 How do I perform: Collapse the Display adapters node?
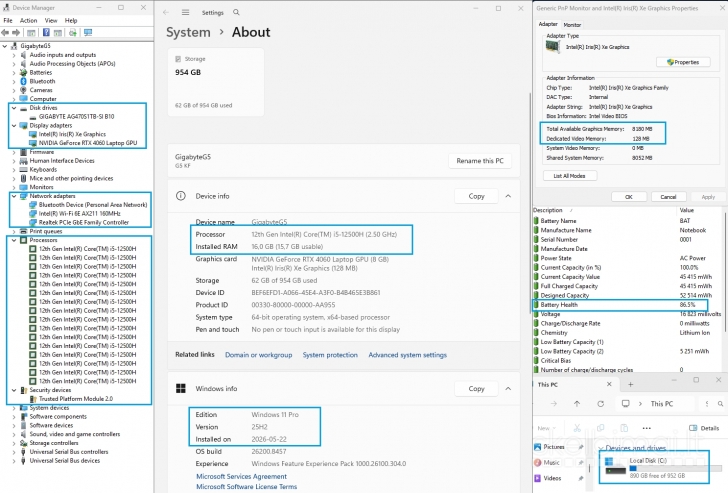pos(14,125)
